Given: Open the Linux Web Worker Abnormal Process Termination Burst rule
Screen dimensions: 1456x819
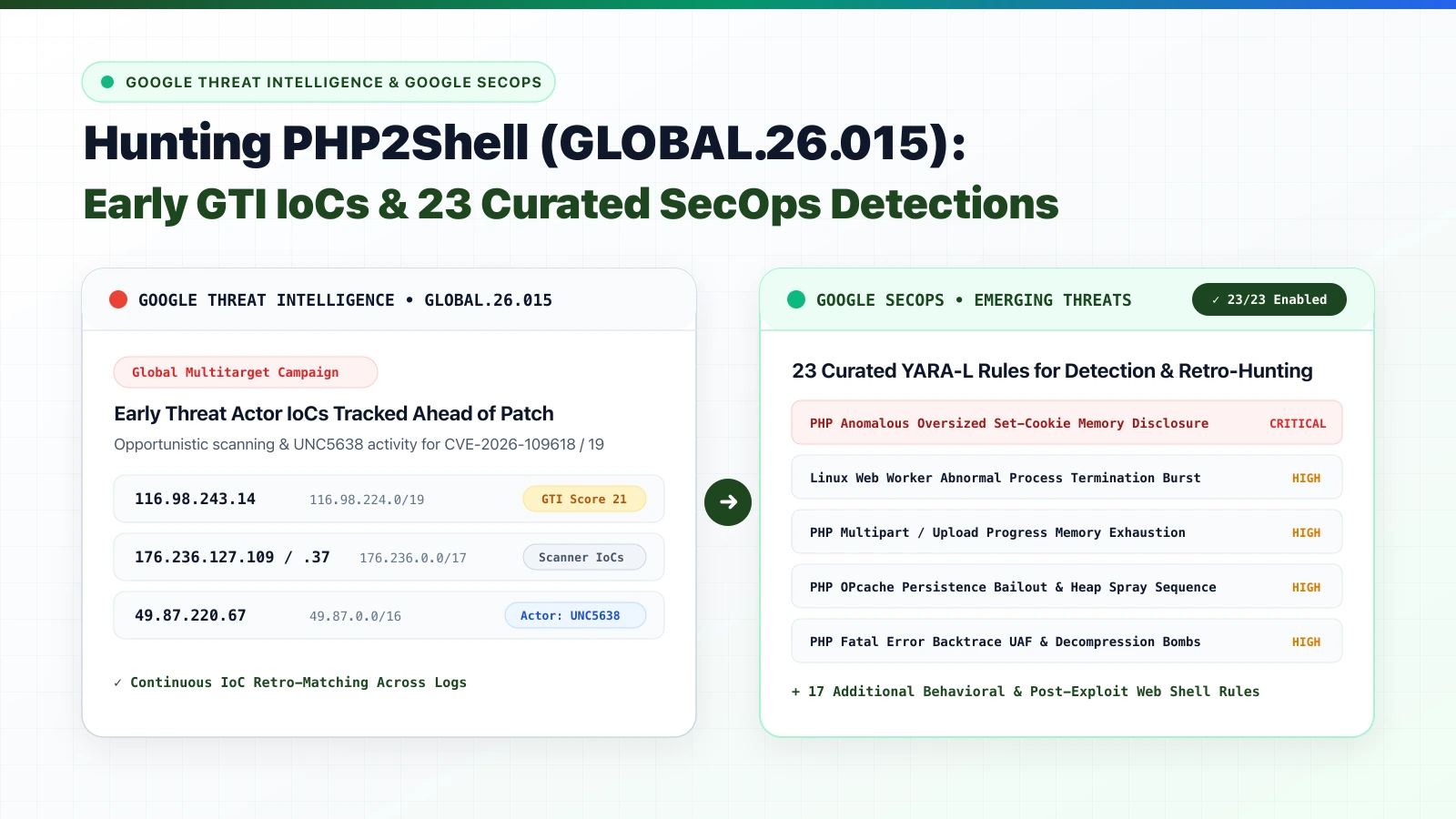Looking at the screenshot, I should (x=1067, y=478).
